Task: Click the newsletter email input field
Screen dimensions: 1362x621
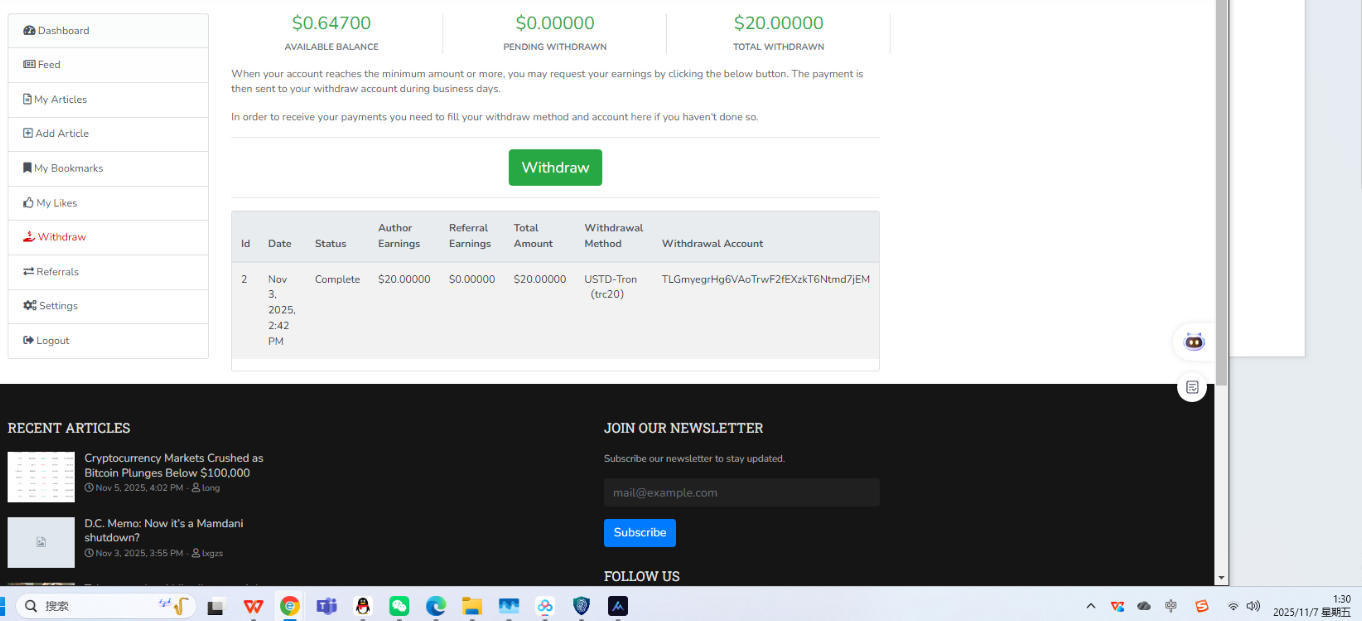Action: click(x=741, y=493)
